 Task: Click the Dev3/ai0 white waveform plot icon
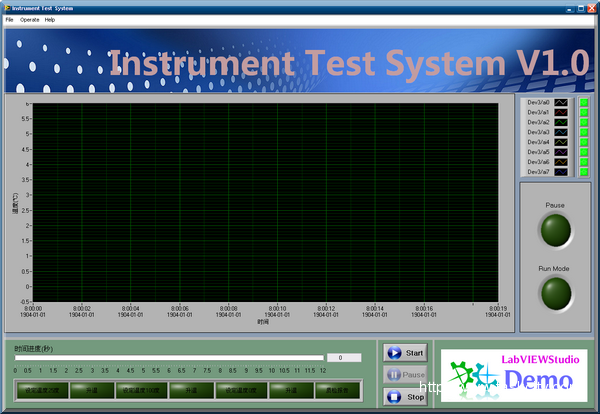pos(561,103)
